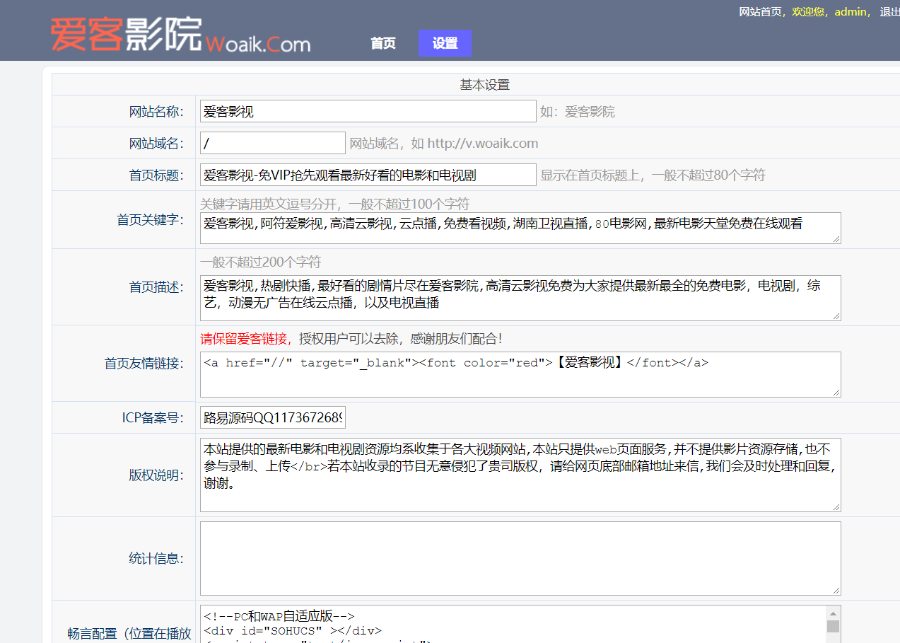Viewport: 900px width, 643px height.
Task: Click the ICP备案号: label
Action: 153,417
